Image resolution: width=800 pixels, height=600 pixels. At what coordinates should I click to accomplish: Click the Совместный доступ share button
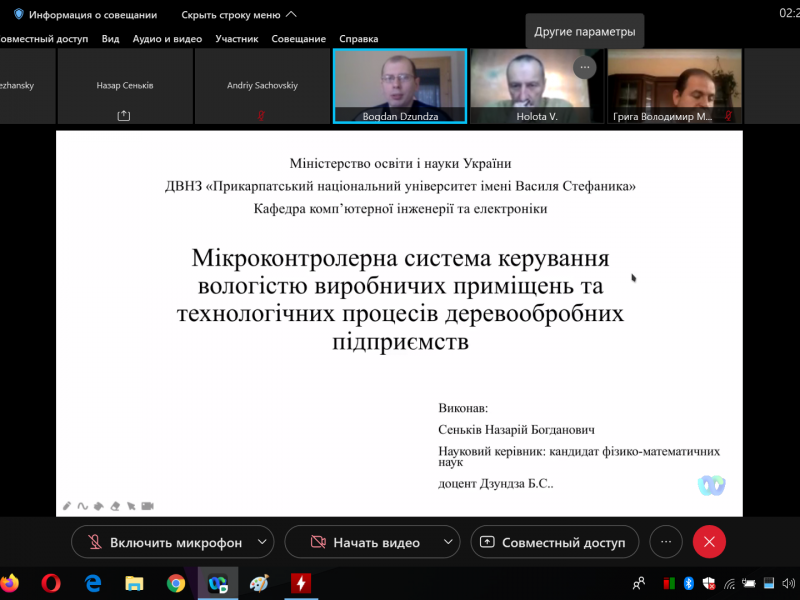pyautogui.click(x=554, y=542)
